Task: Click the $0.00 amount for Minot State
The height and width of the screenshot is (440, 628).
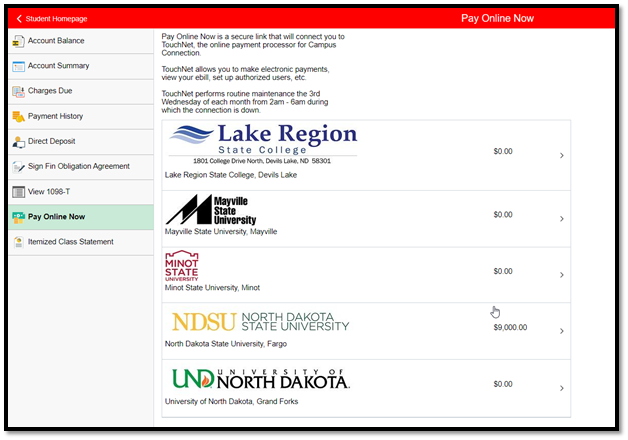Action: click(503, 271)
